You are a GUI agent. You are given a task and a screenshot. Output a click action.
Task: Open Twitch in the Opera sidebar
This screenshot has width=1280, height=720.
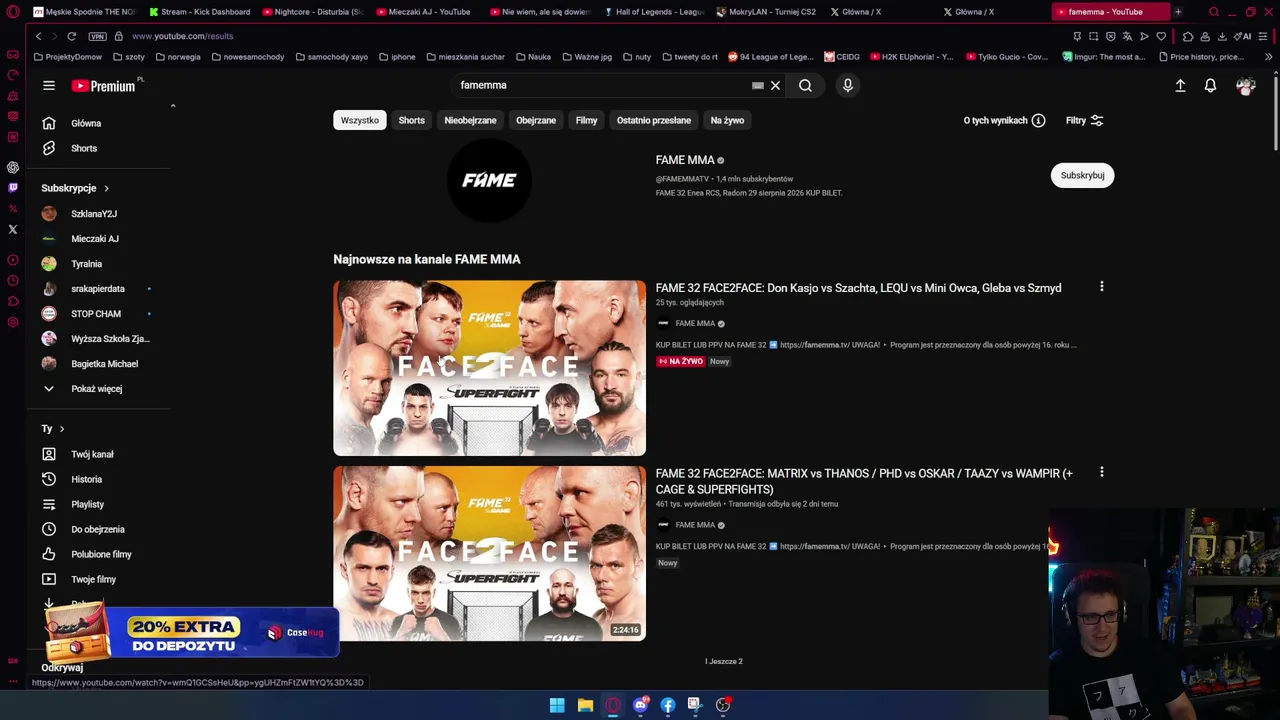[13, 188]
